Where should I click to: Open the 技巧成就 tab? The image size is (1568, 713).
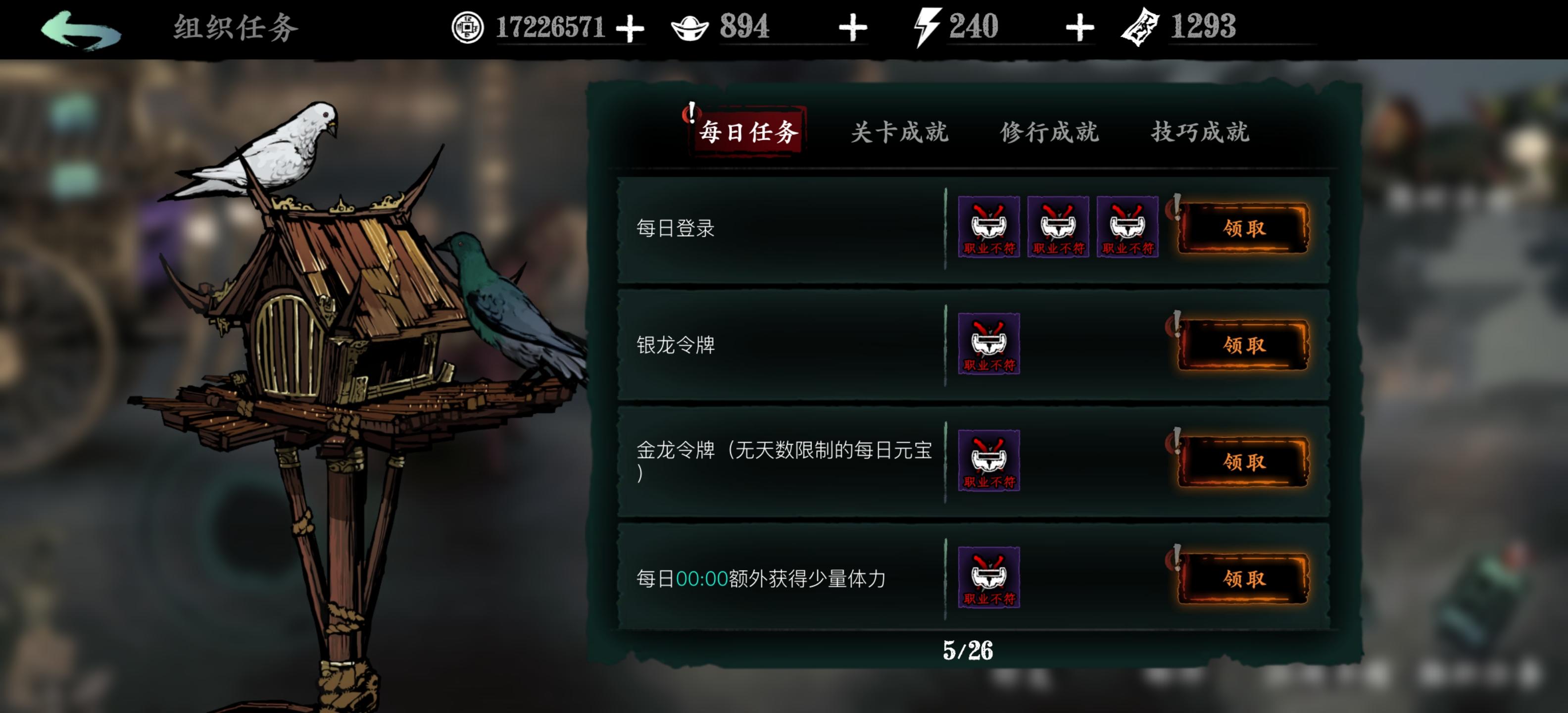pyautogui.click(x=1200, y=132)
